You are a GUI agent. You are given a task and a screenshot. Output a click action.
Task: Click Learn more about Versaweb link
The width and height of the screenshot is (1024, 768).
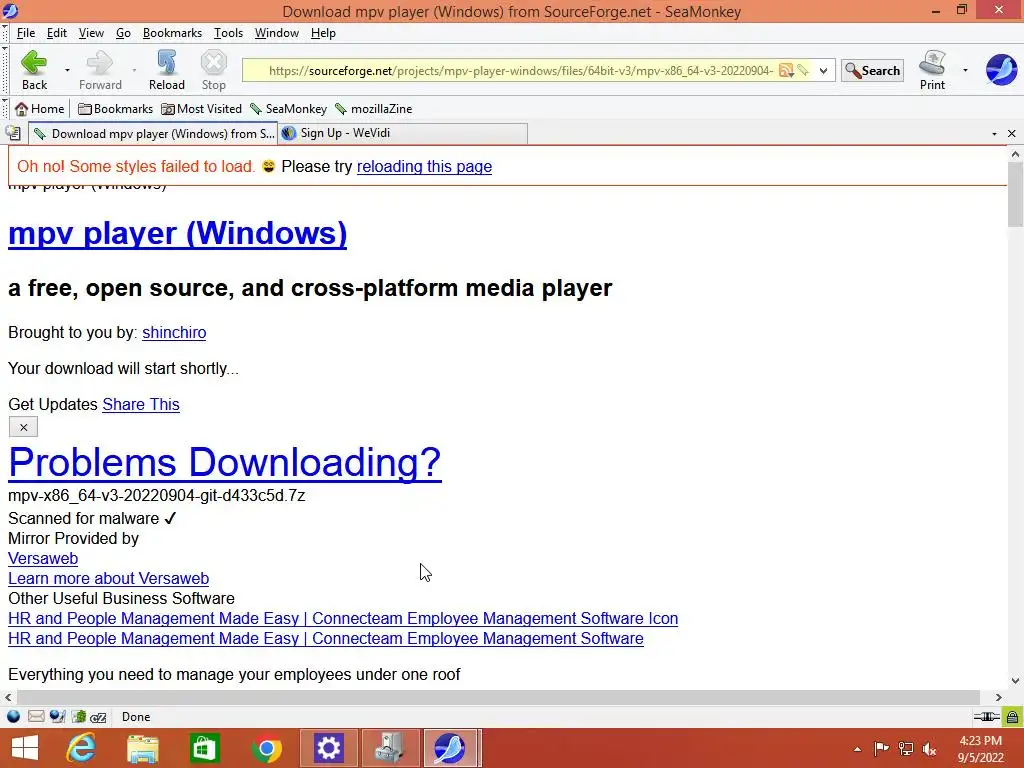(x=108, y=579)
